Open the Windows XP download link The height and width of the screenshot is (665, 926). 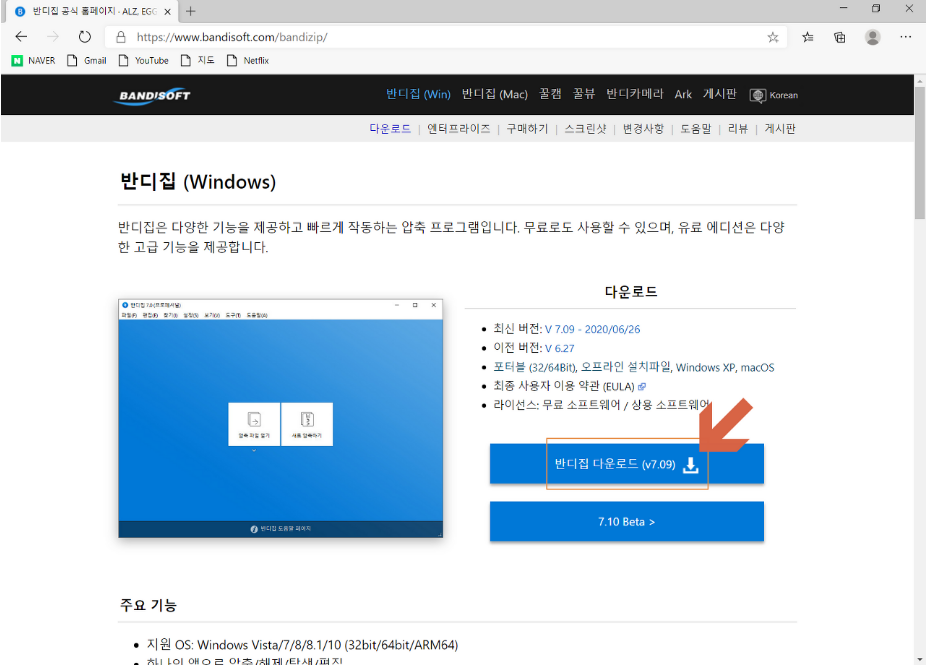coord(706,367)
